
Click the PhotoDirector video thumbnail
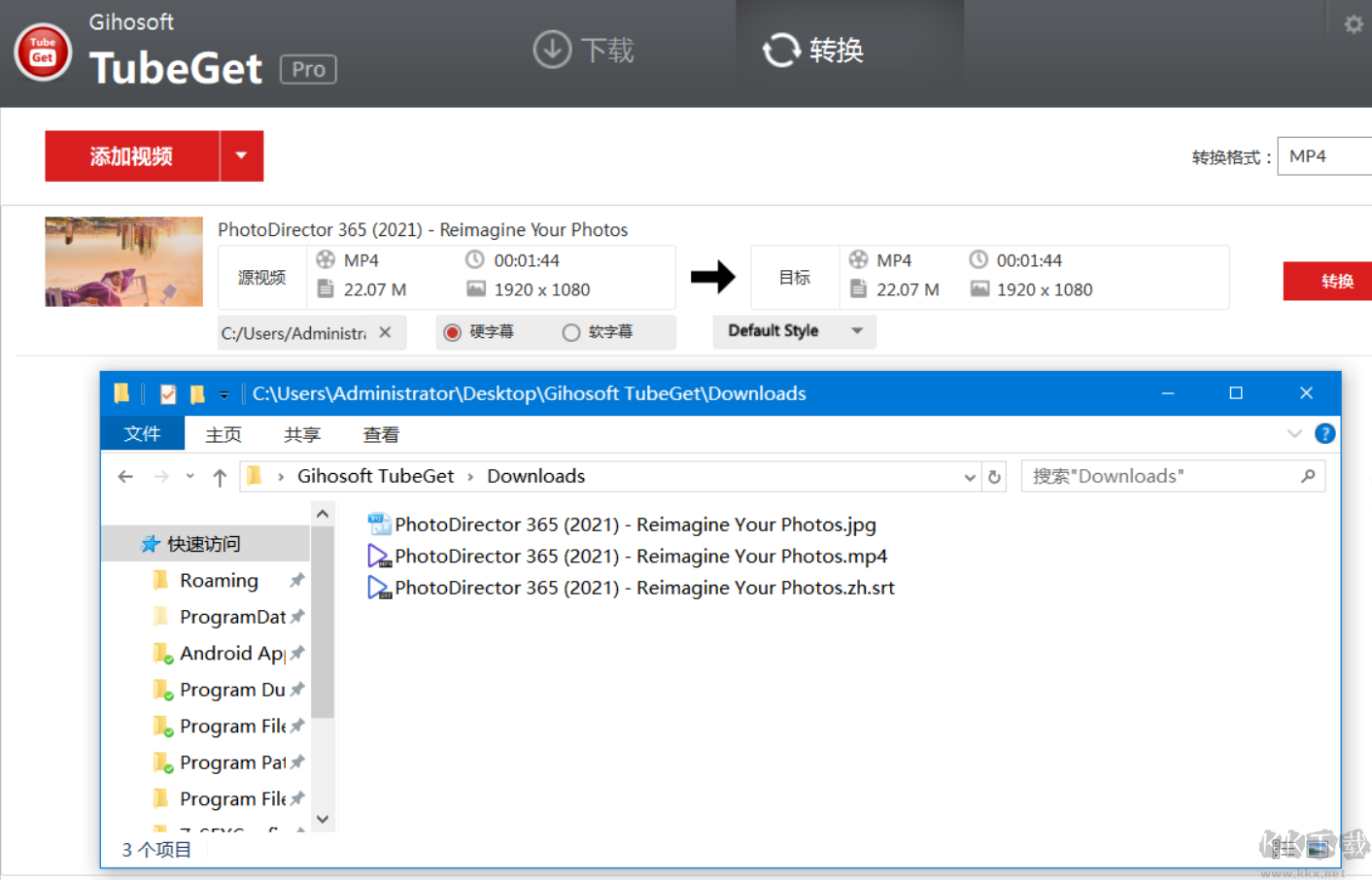click(x=123, y=261)
